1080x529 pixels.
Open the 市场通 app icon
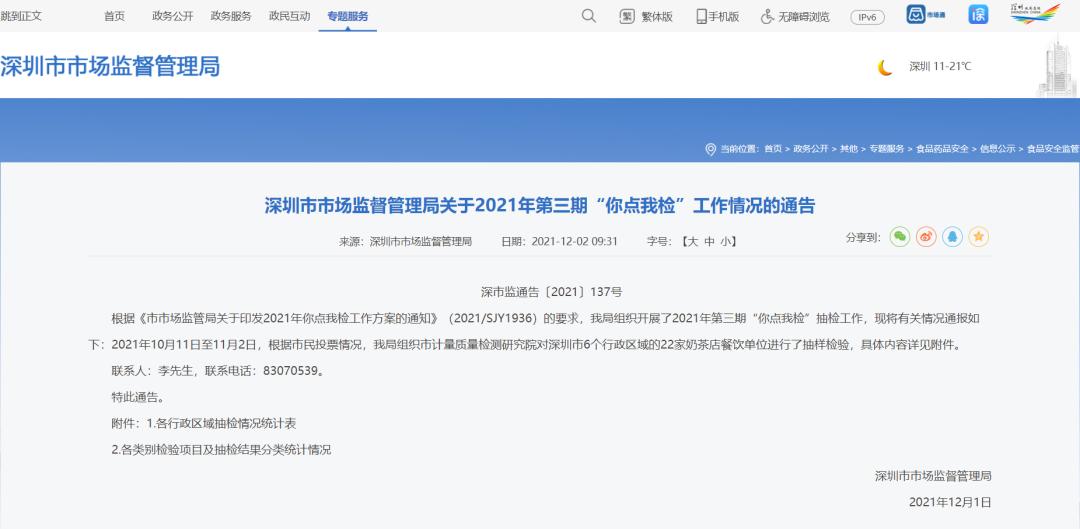(x=926, y=15)
